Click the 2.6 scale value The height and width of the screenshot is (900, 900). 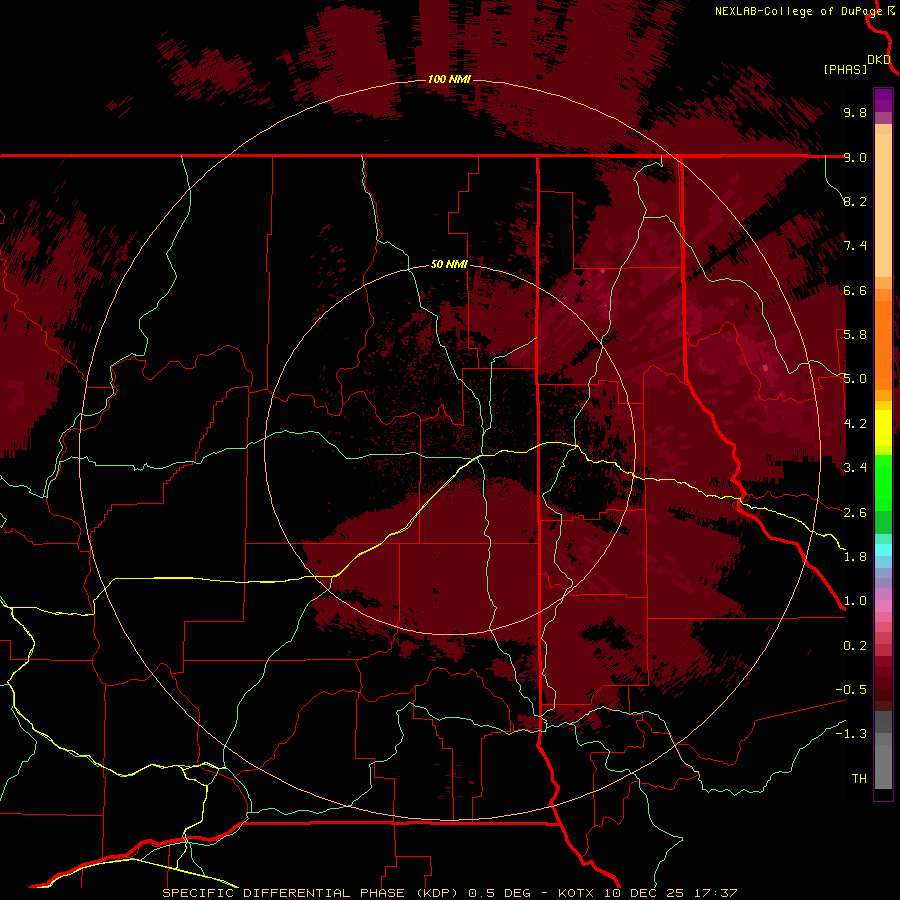coord(855,513)
